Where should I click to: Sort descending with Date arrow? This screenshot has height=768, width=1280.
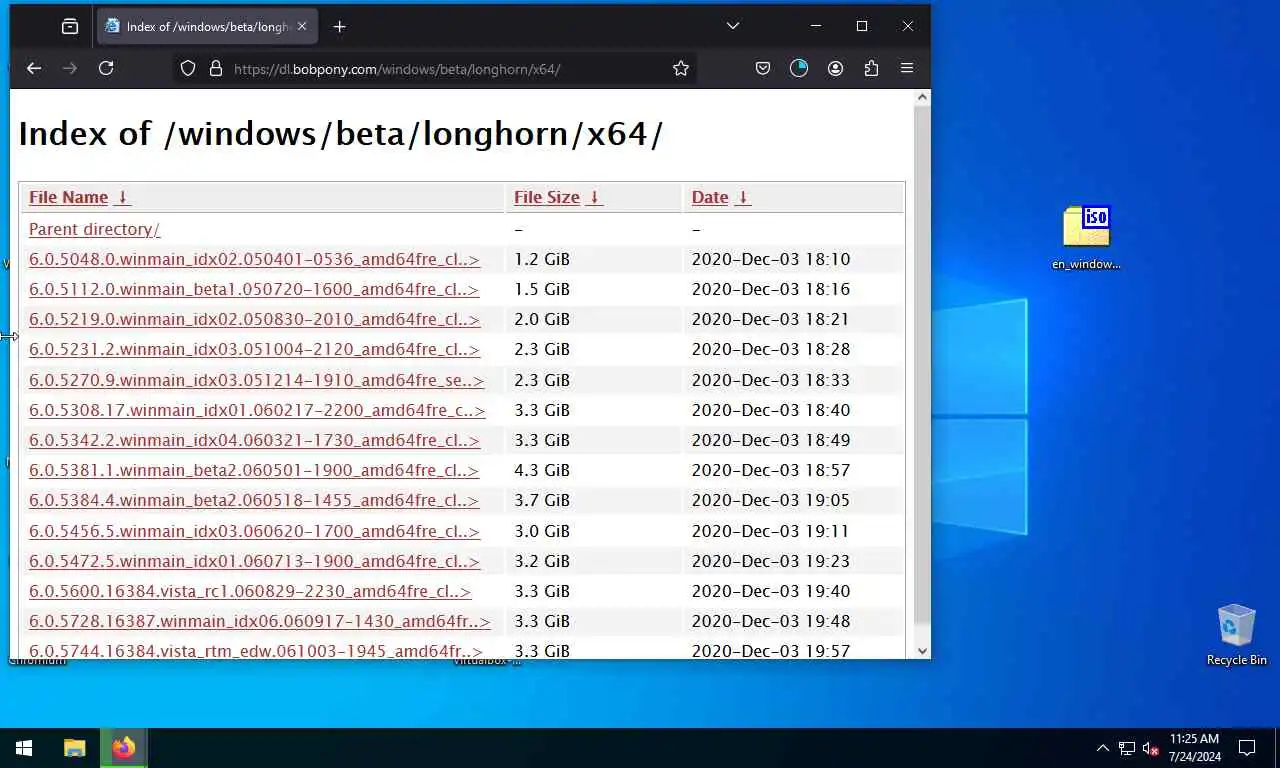(x=742, y=197)
